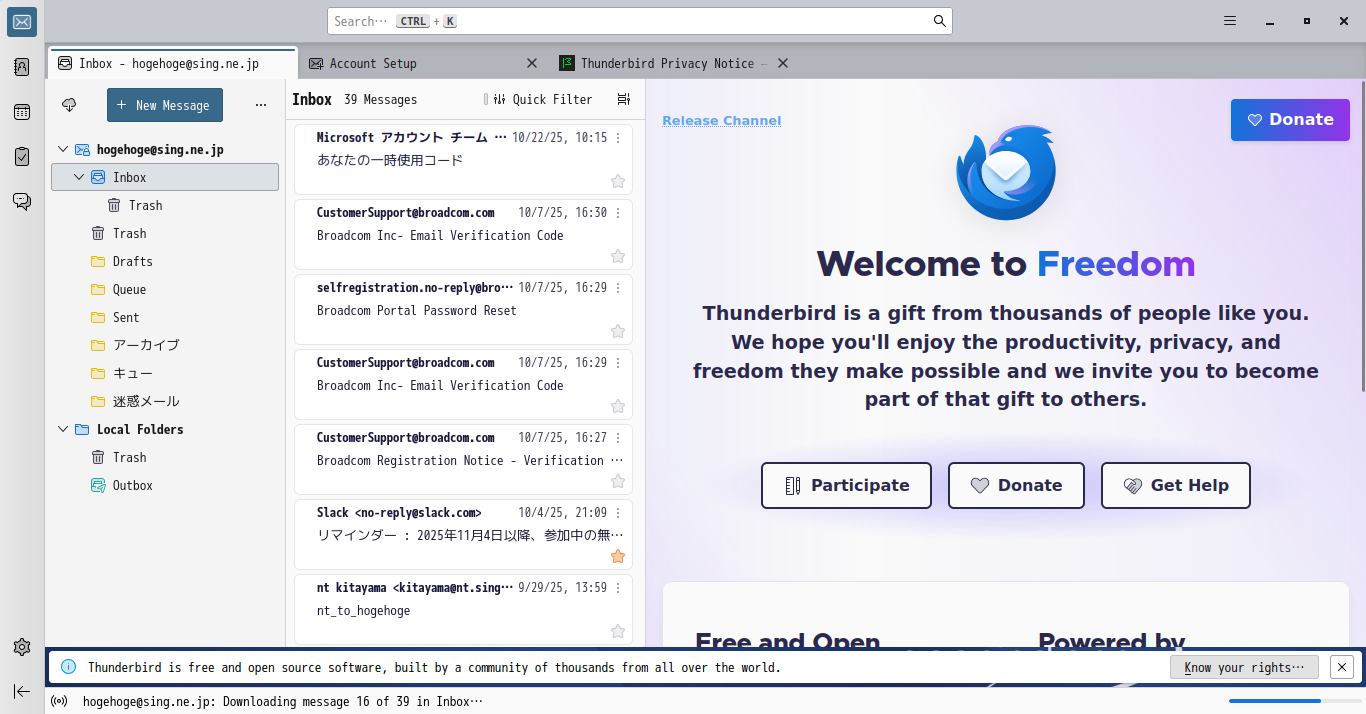Open menu for Broadcom Portal Password Reset row

(618, 288)
